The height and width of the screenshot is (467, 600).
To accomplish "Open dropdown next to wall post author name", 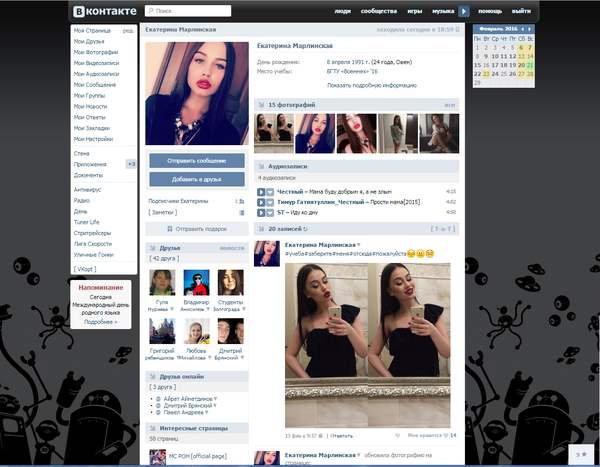I will tap(359, 245).
